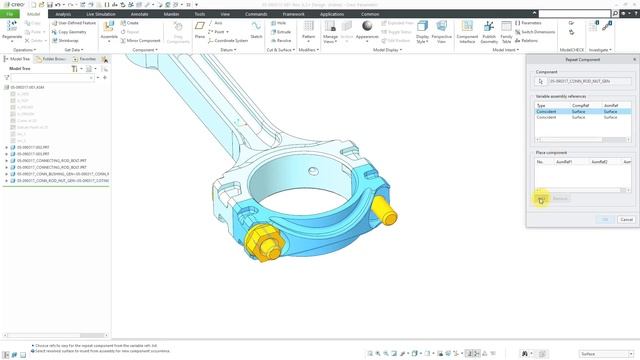Click the Save icon in quick access toolbar
Image resolution: width=640 pixels, height=360 pixels.
pyautogui.click(x=50, y=5)
